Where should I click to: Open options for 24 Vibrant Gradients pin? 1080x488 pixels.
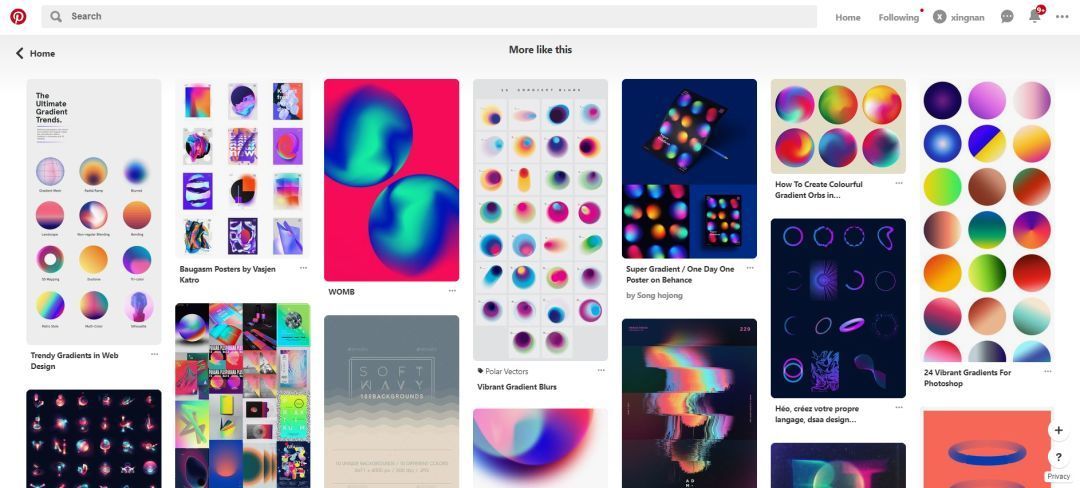coord(1047,372)
